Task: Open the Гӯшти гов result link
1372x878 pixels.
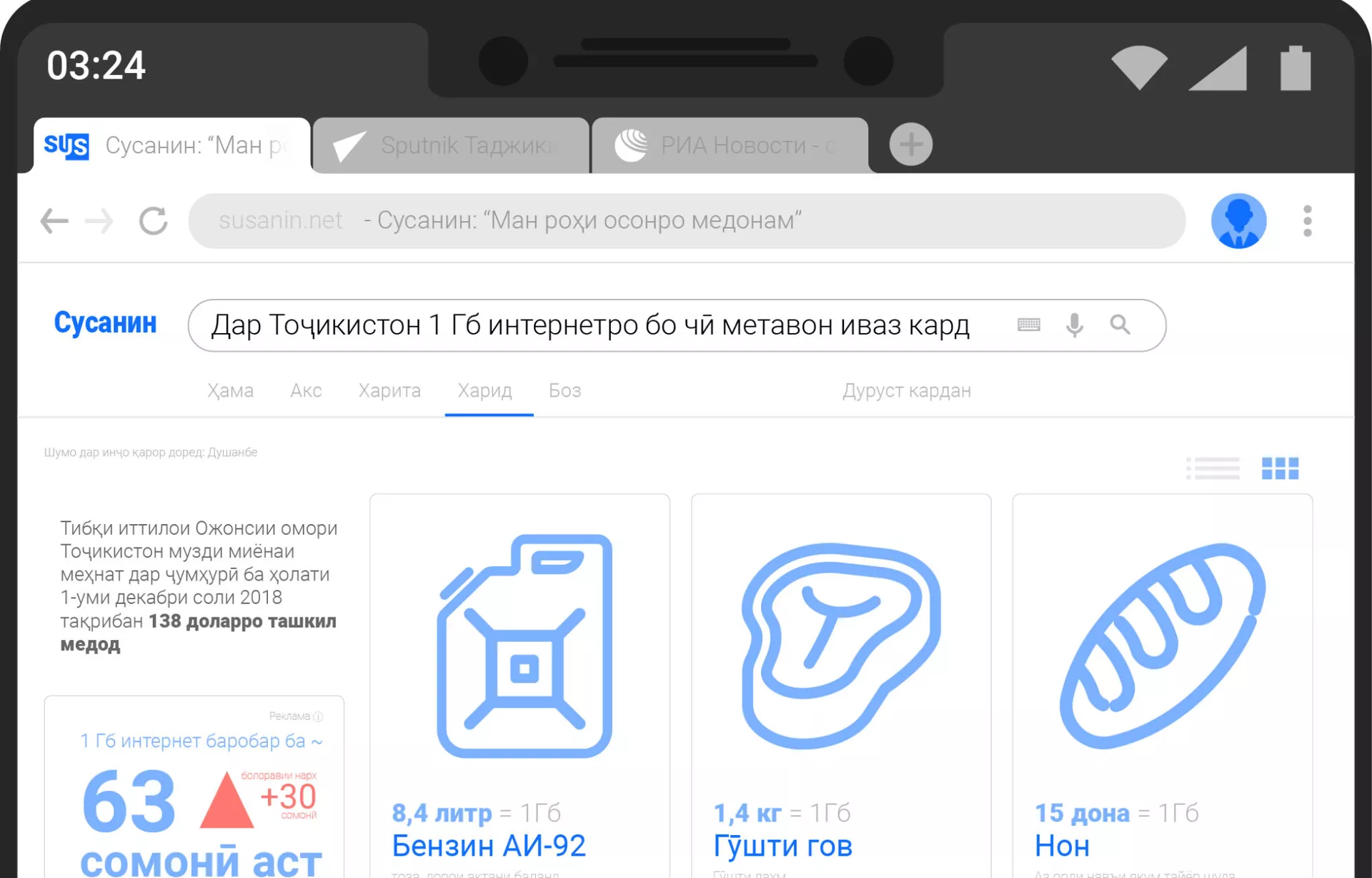Action: click(x=782, y=846)
